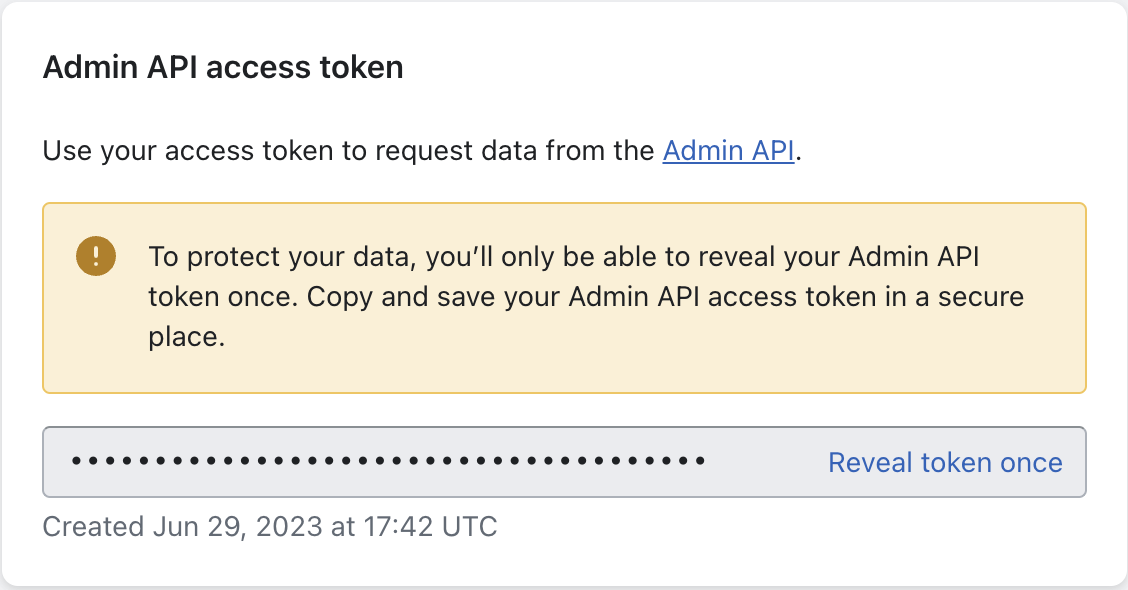This screenshot has height=590, width=1128.
Task: Click '17:42 UTC' in the creation time
Action: 430,527
